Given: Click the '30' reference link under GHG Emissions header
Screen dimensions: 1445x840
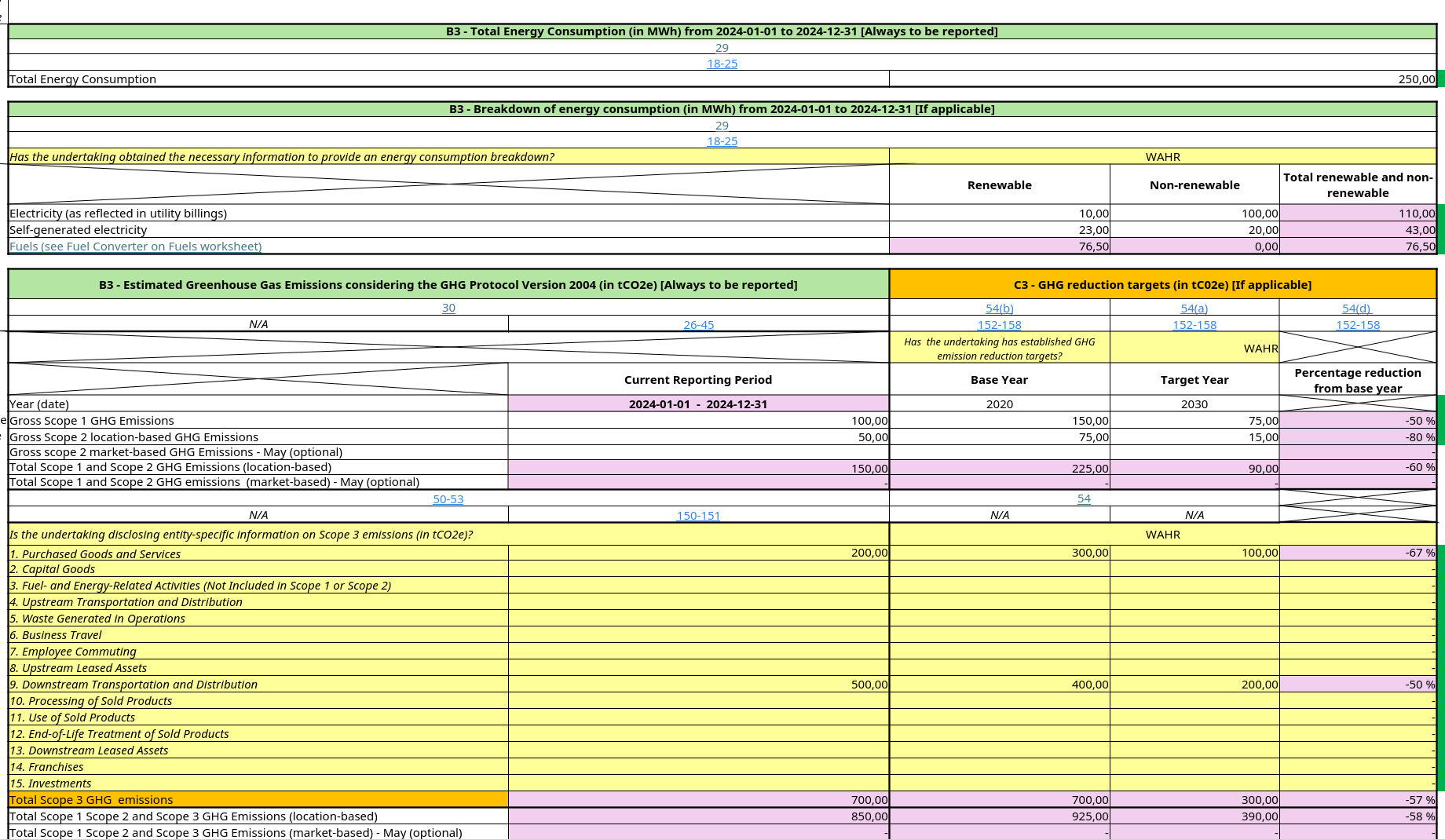Looking at the screenshot, I should click(x=448, y=308).
